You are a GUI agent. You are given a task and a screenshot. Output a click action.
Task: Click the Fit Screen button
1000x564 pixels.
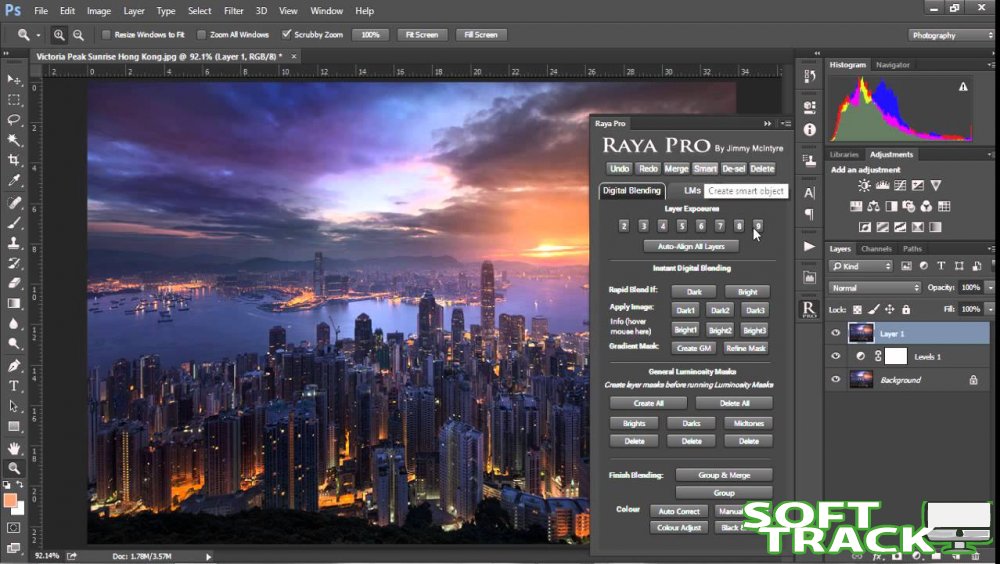point(420,35)
